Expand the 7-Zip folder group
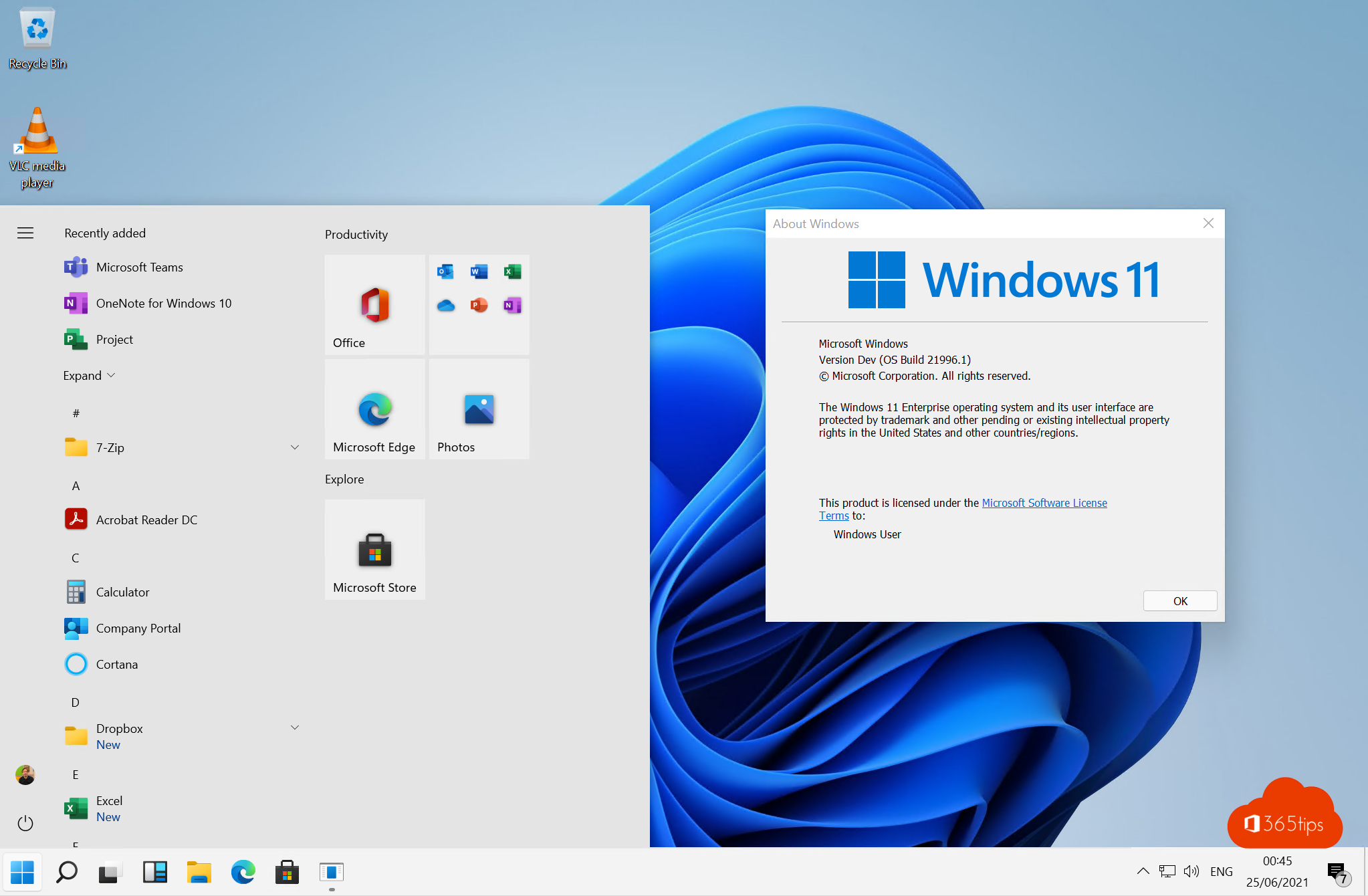 coord(293,447)
